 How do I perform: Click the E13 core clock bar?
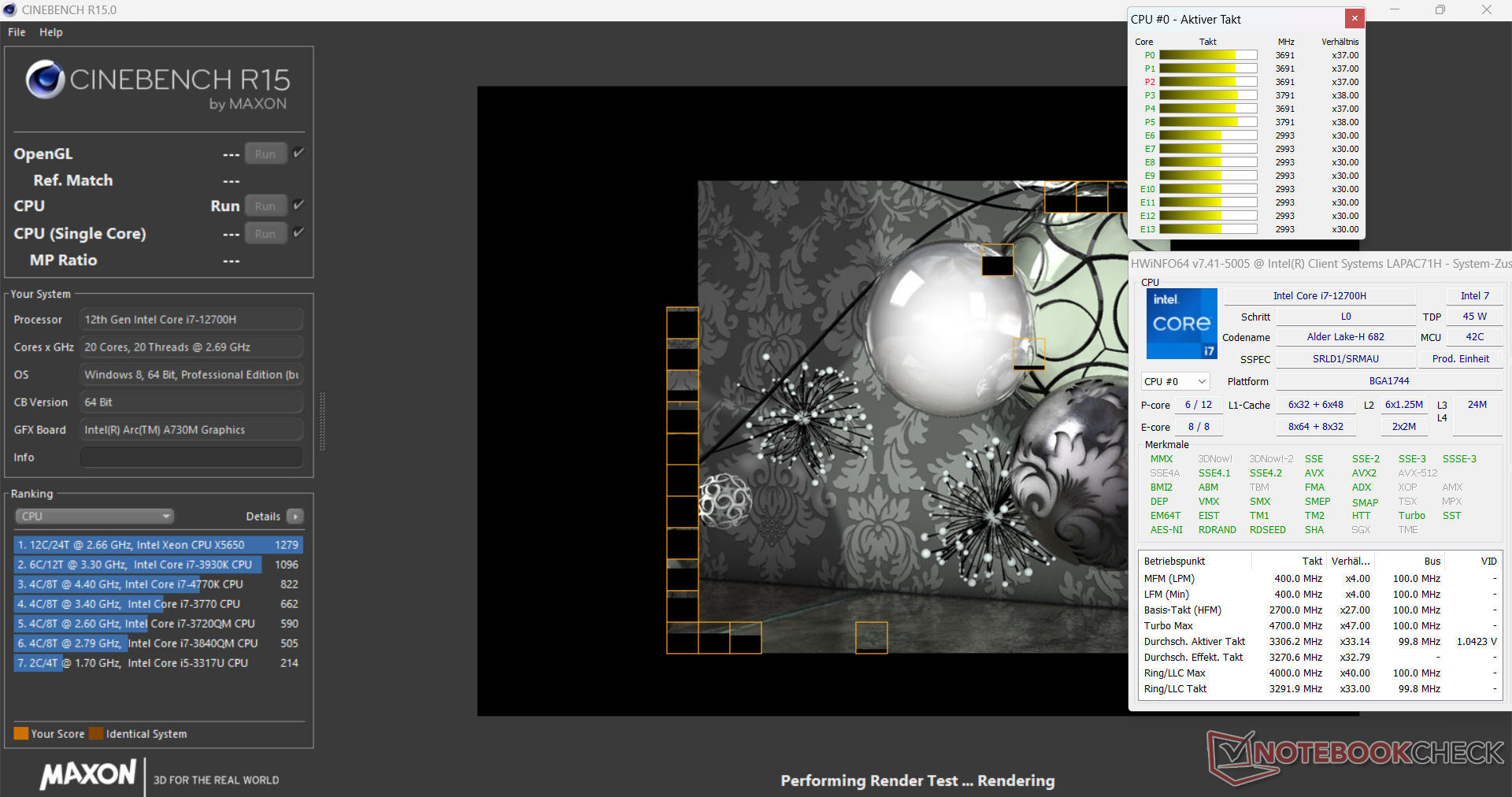[x=1208, y=229]
